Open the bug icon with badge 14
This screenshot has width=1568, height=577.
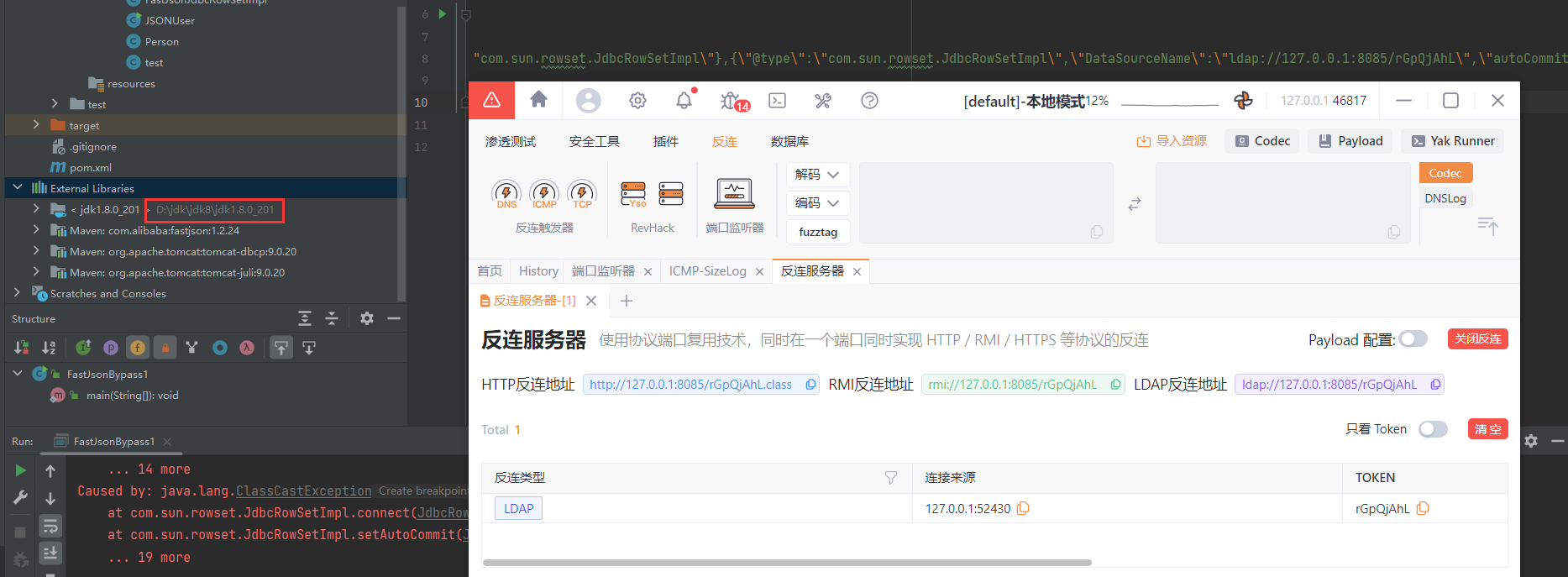pos(730,101)
